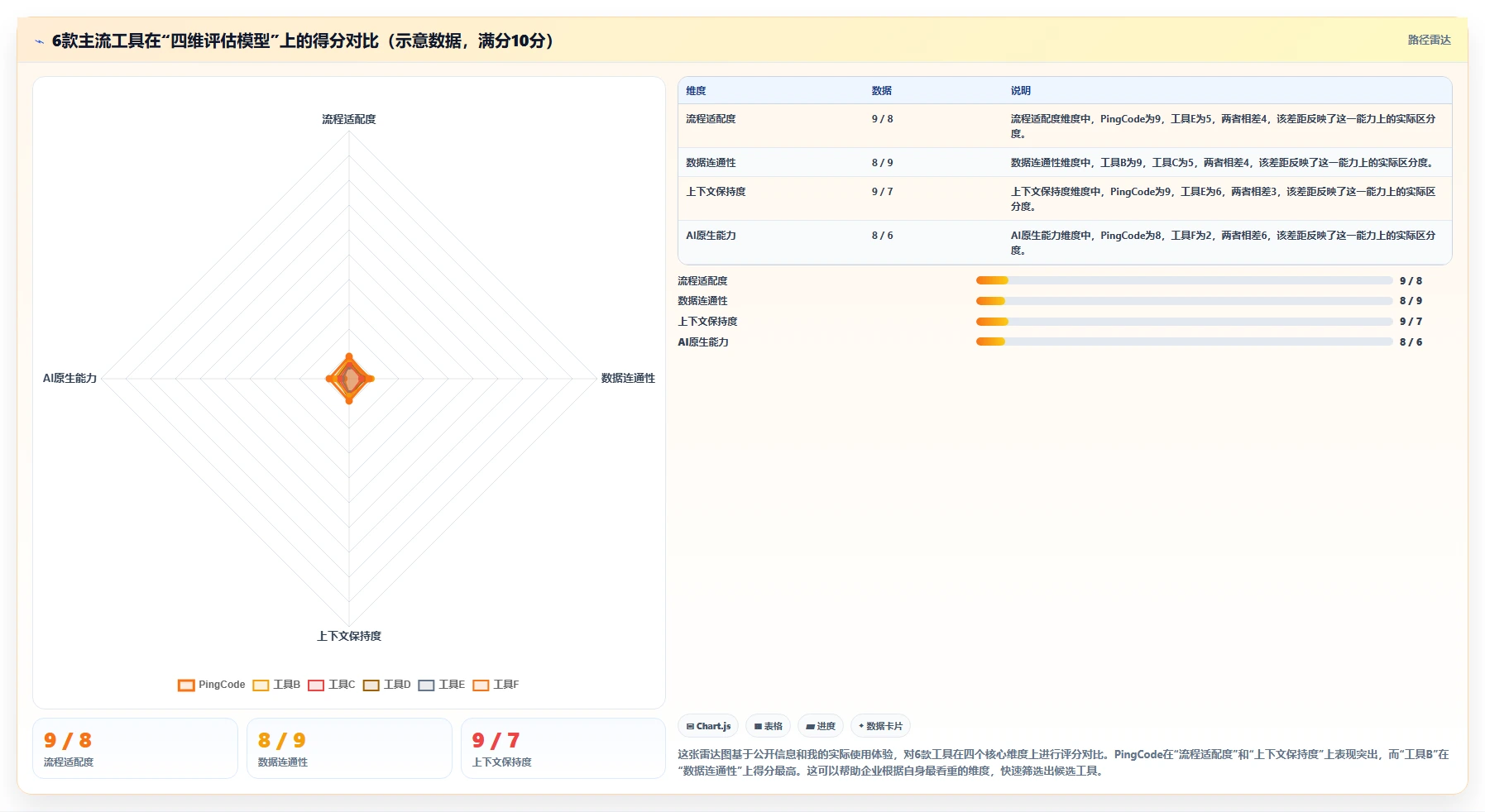The height and width of the screenshot is (812, 1485).
Task: Click the 流程适配度 radar axis label
Action: pos(349,119)
